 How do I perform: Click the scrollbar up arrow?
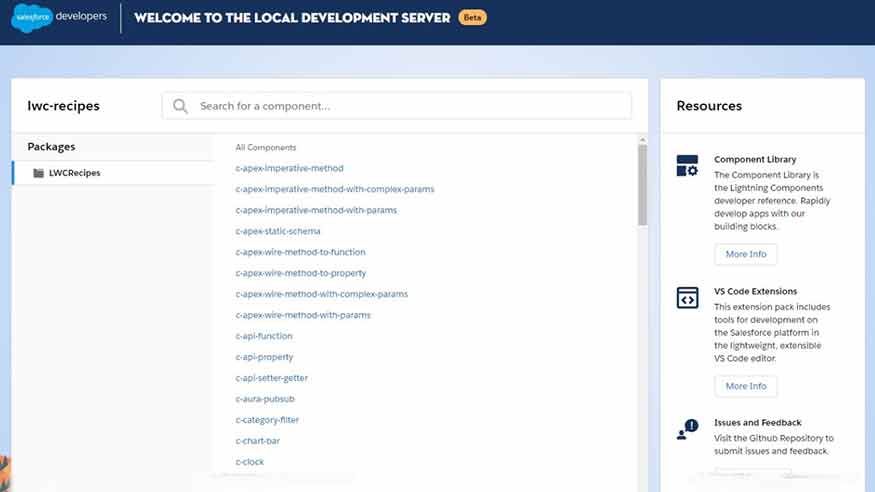pyautogui.click(x=642, y=139)
